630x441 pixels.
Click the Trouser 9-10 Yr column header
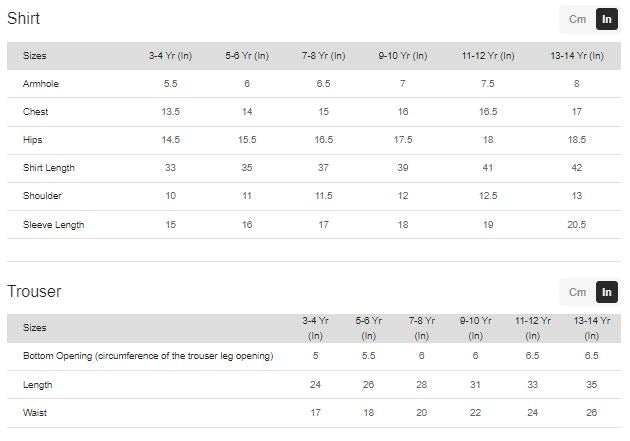point(476,328)
